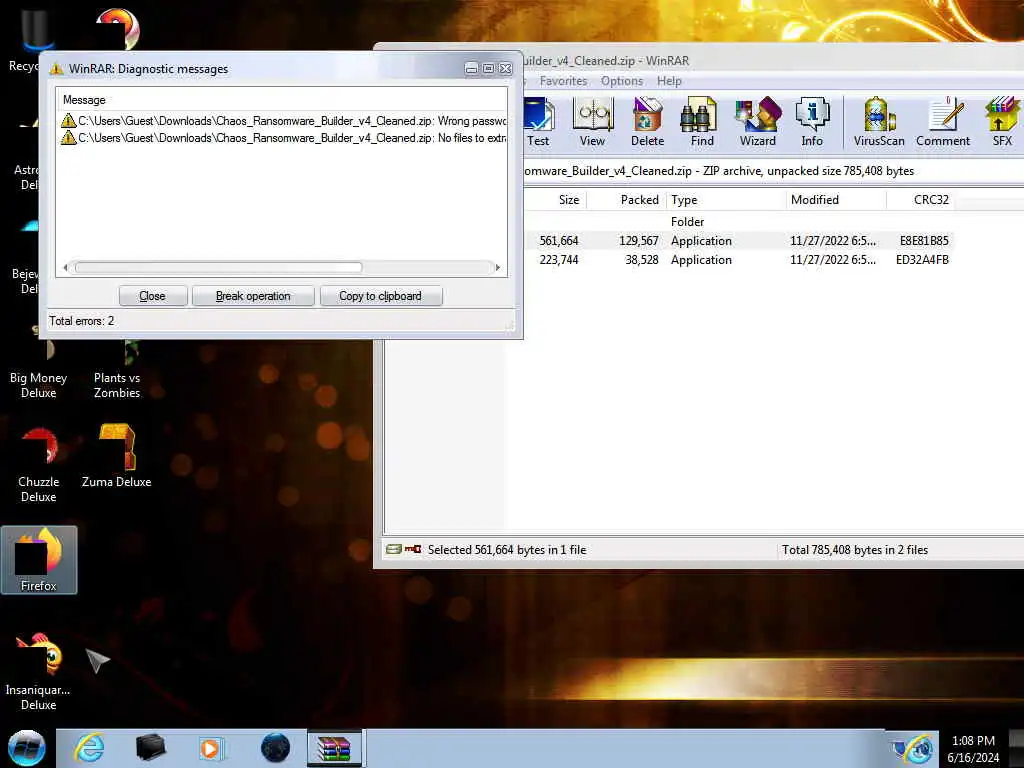This screenshot has width=1024, height=768.
Task: Show archive Info
Action: (812, 121)
